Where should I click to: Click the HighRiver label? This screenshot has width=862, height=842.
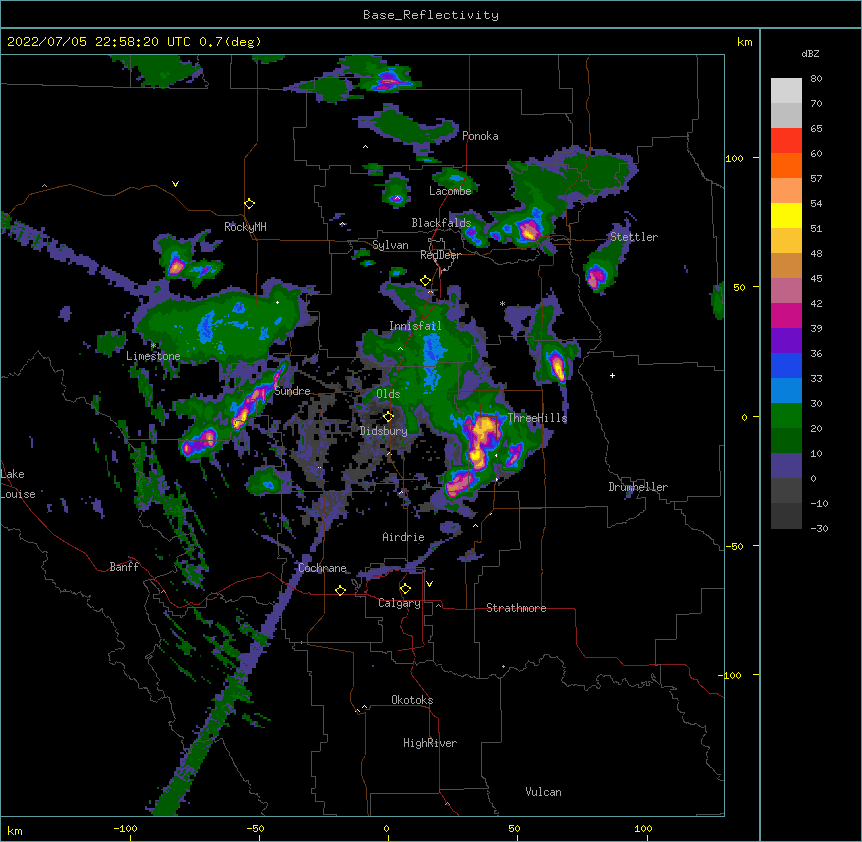(x=430, y=743)
